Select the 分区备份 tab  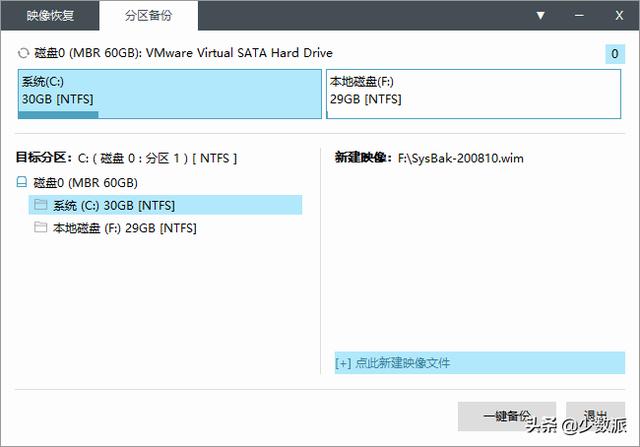[149, 16]
